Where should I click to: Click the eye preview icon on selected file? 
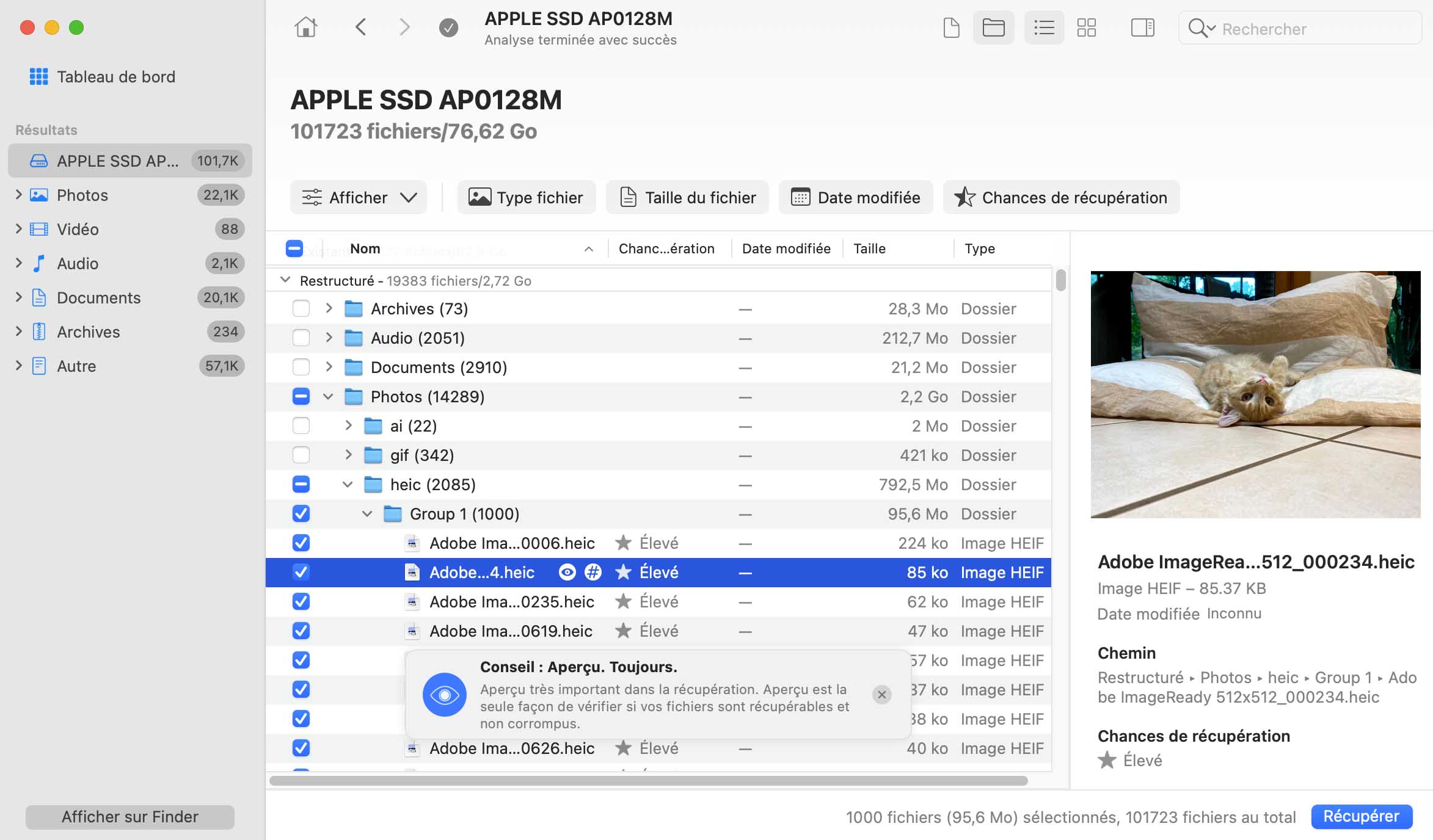pos(567,573)
